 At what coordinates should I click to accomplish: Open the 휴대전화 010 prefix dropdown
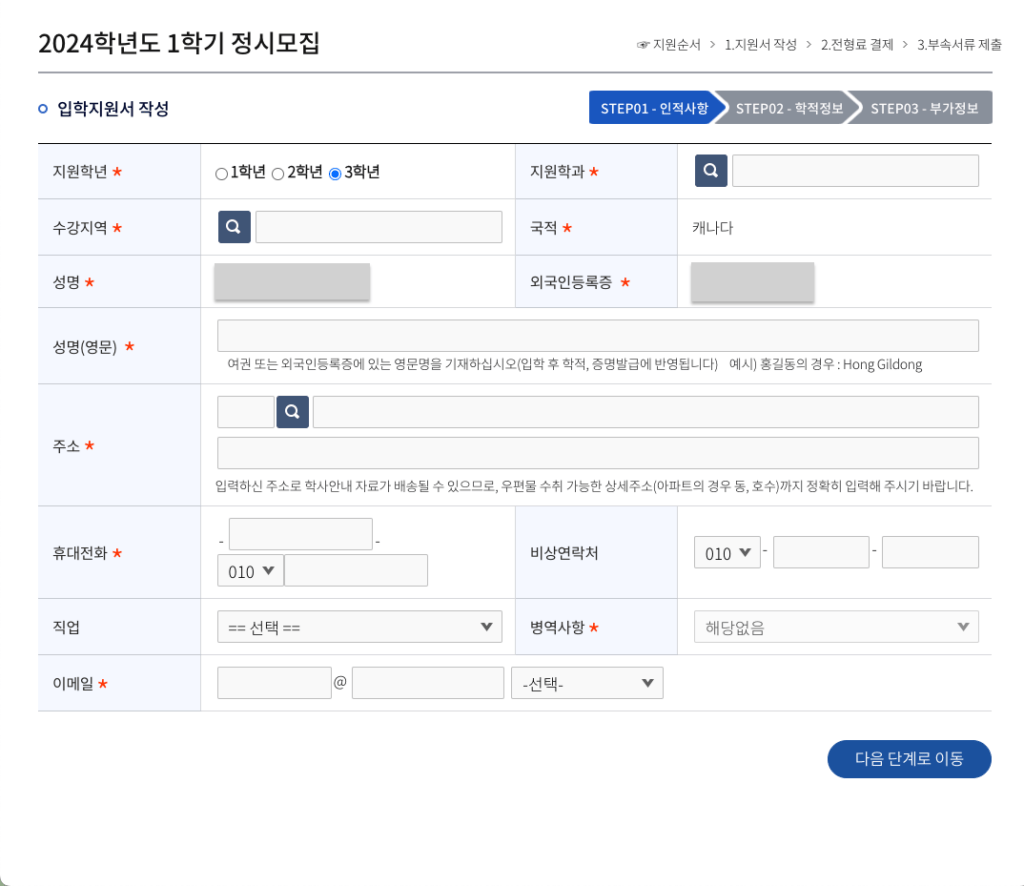click(x=250, y=571)
